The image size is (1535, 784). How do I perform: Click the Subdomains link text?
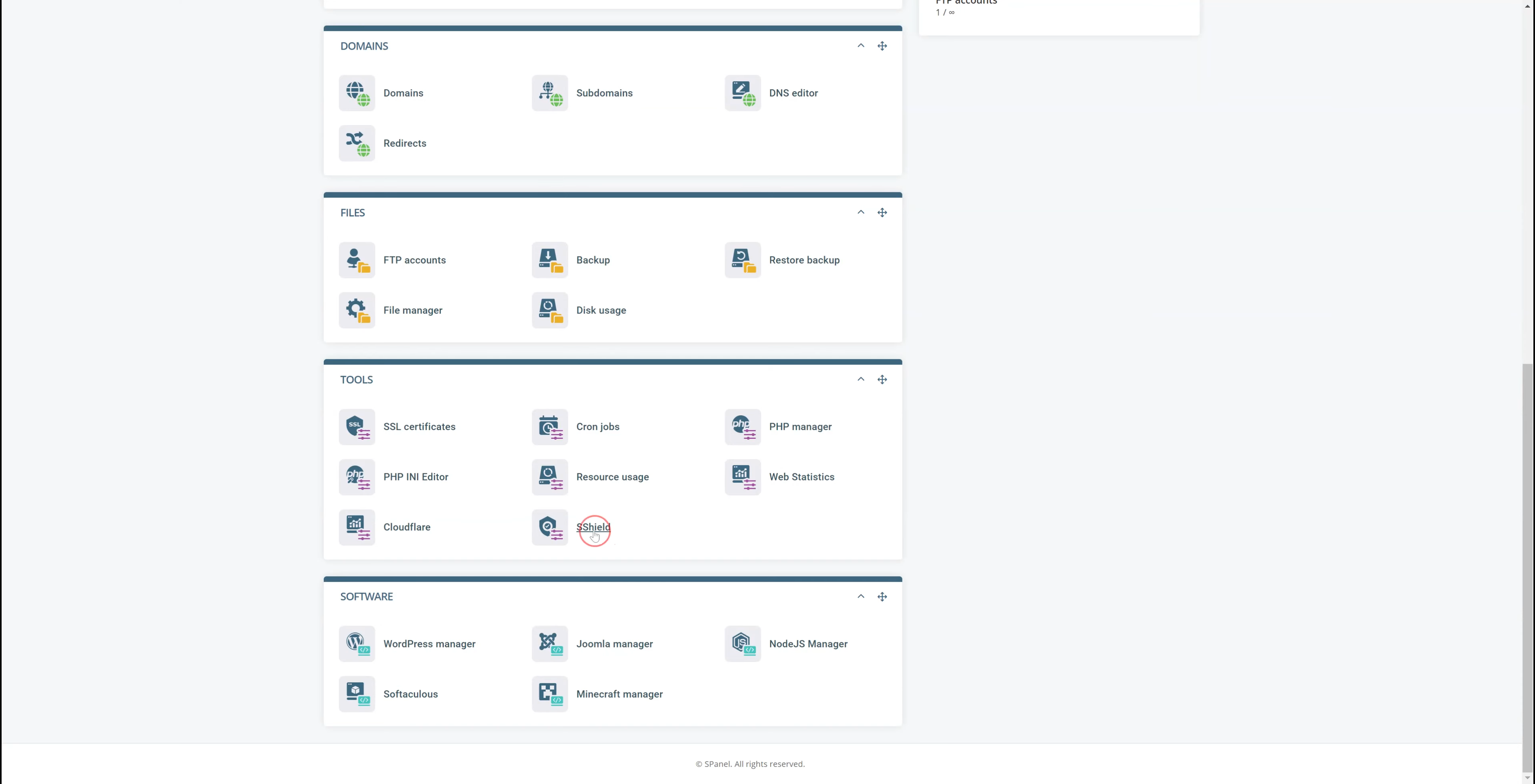click(604, 93)
